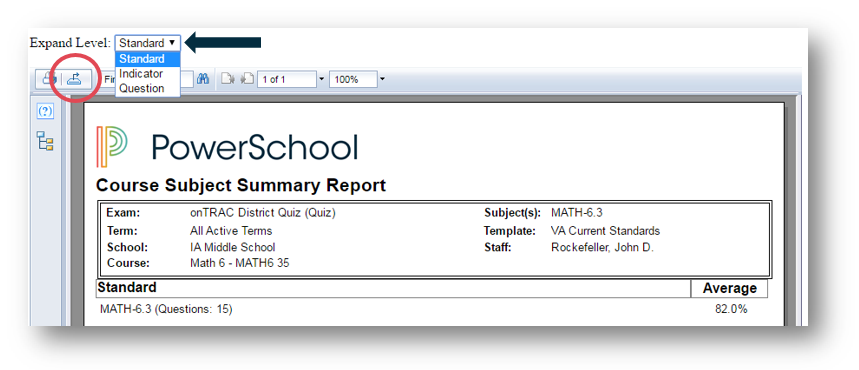The height and width of the screenshot is (370, 859).
Task: Click the PowerSchool logo
Action: 227,146
